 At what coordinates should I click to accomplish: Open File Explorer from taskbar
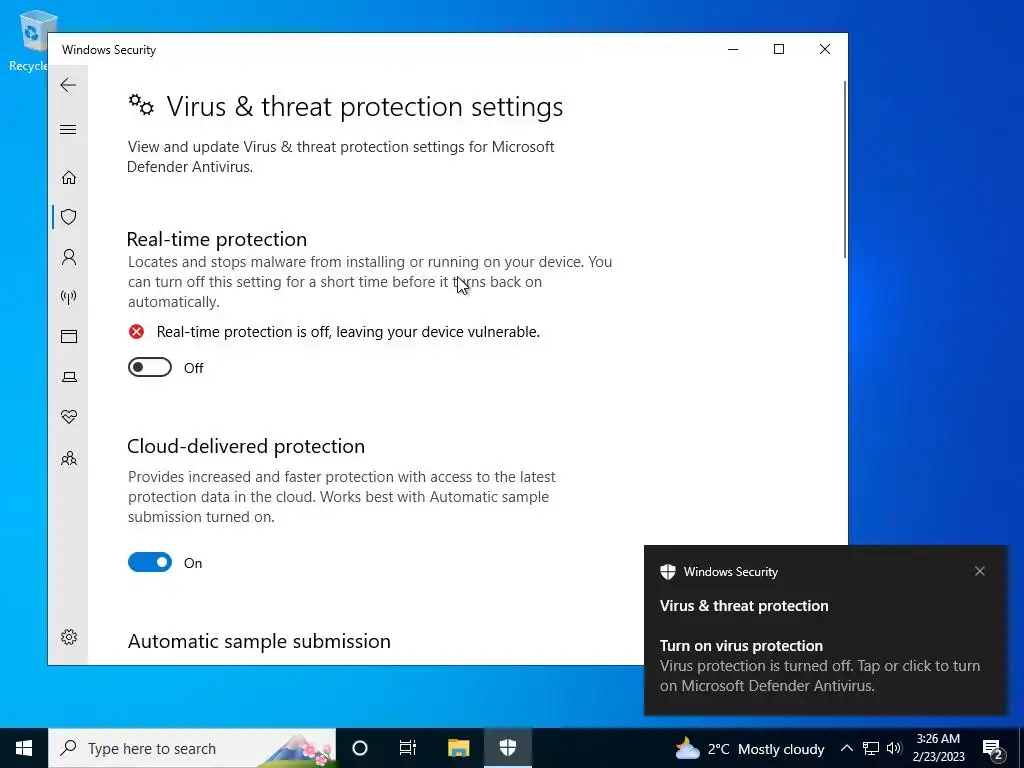[458, 748]
